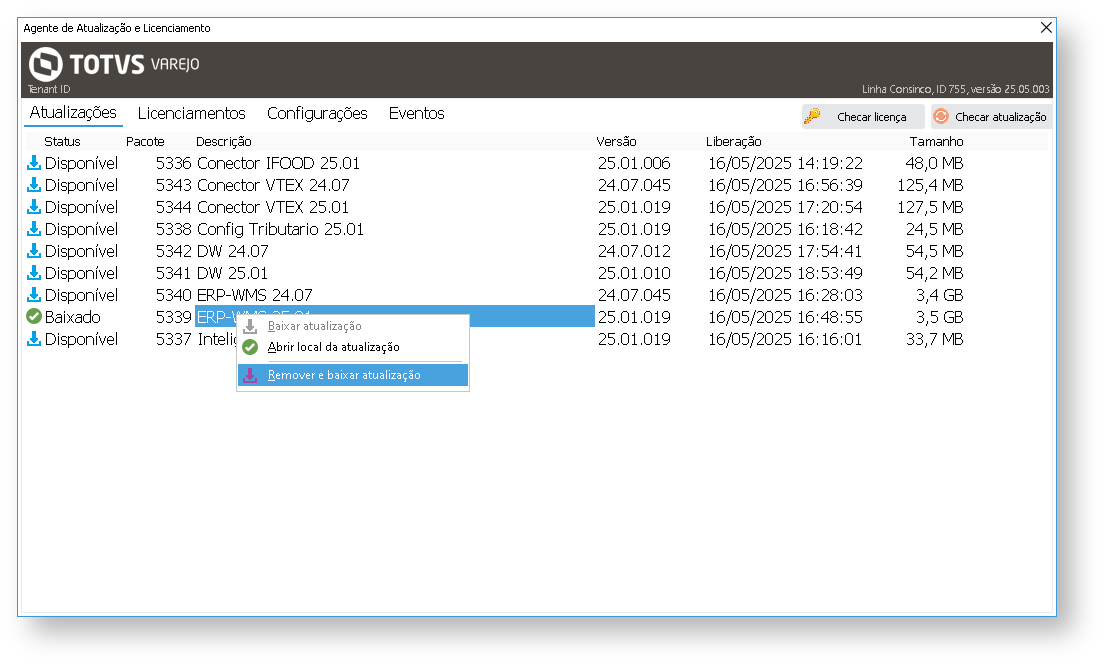Click size value 3,4 GB
Viewport: 1105px width, 665px height.
pyautogui.click(x=939, y=294)
